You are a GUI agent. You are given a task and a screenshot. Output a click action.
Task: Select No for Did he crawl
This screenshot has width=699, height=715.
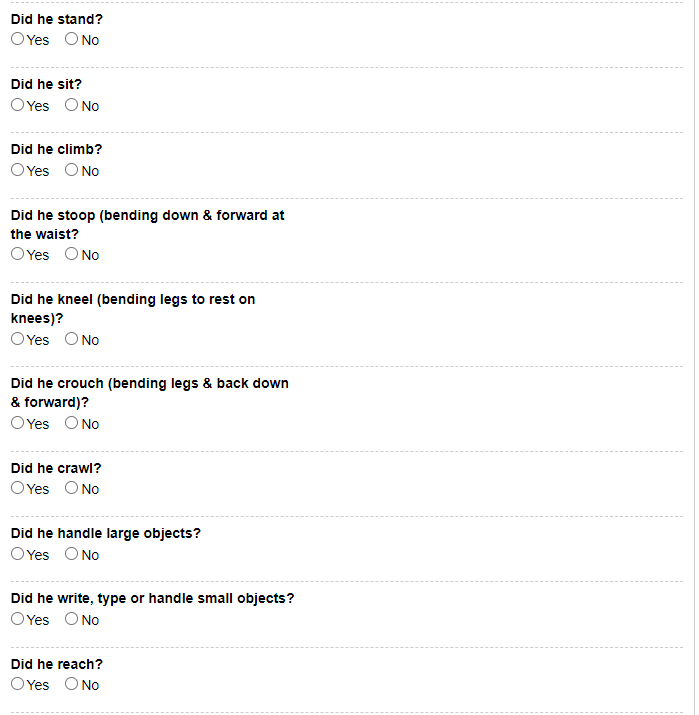tap(72, 488)
